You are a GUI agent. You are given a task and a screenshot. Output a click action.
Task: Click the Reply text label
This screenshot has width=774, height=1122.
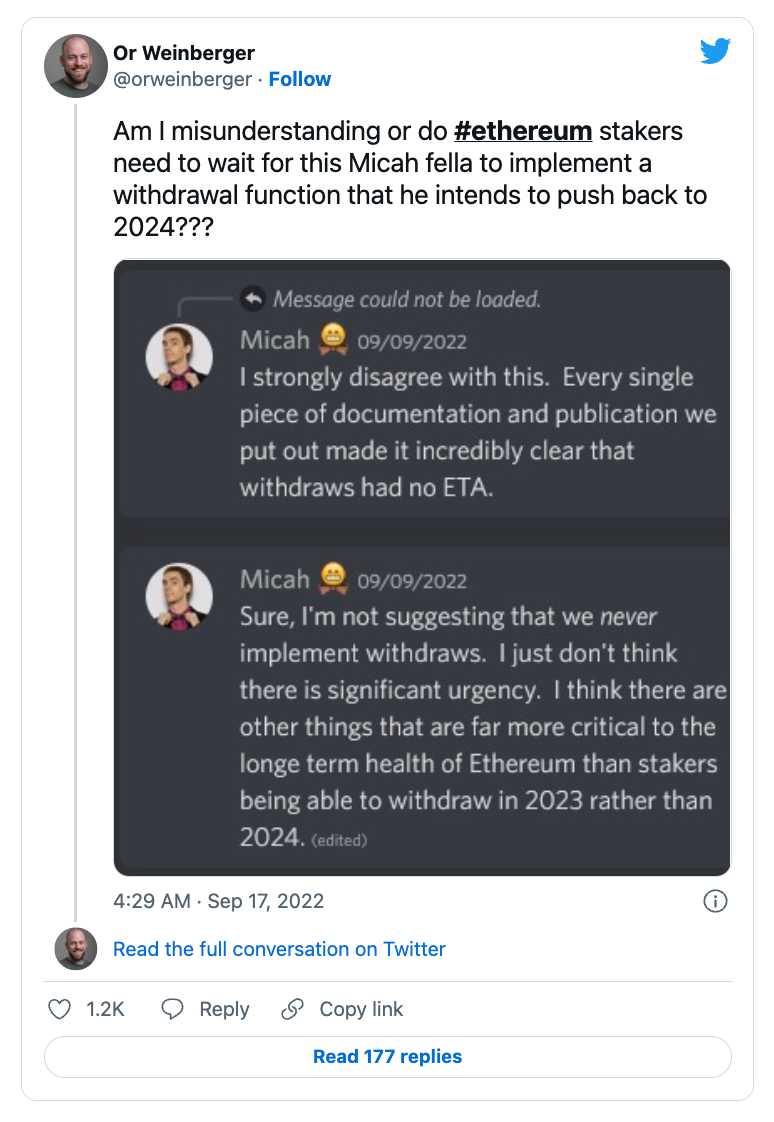click(224, 1009)
